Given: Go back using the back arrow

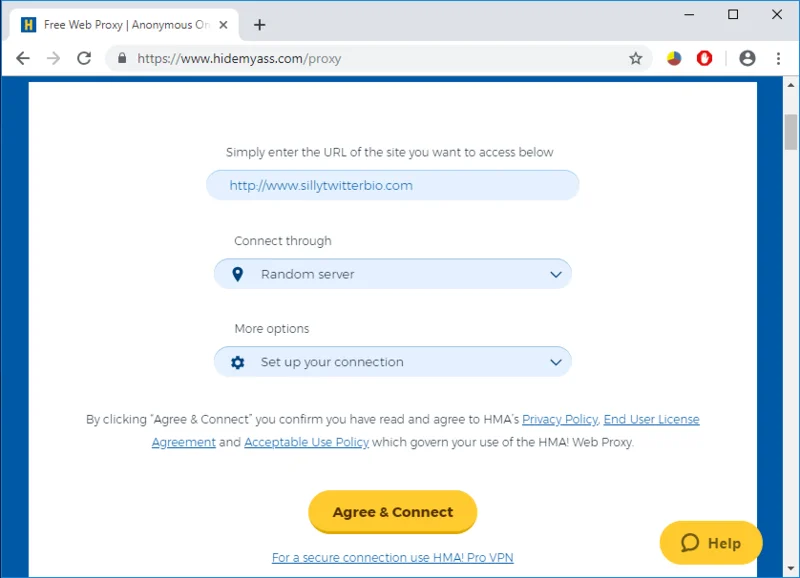Looking at the screenshot, I should 22,58.
